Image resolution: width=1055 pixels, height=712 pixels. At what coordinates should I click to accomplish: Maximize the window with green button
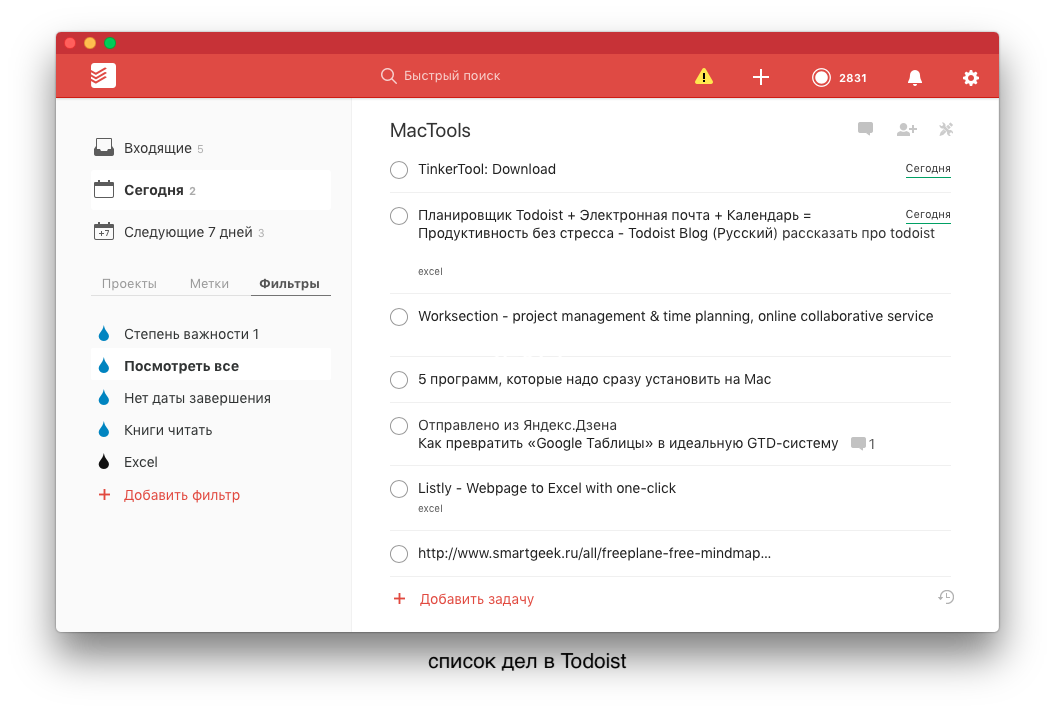click(x=110, y=43)
